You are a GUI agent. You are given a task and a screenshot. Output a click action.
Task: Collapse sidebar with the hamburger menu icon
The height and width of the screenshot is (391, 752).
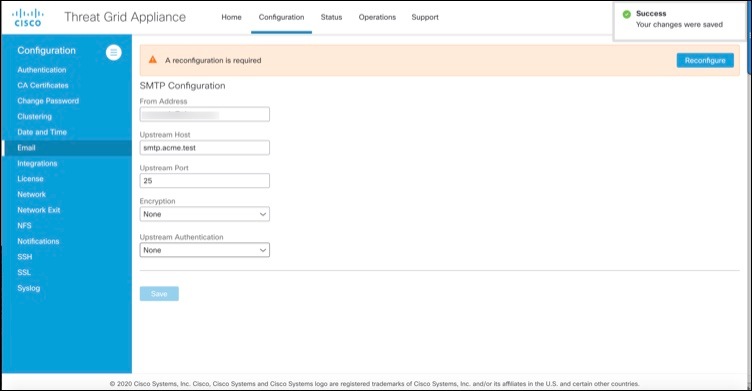(114, 52)
